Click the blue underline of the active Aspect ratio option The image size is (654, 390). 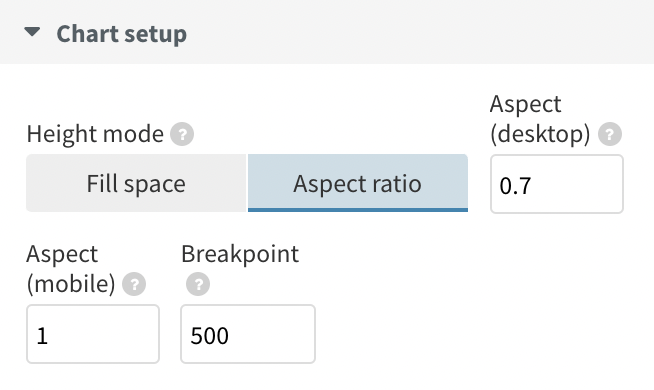358,210
